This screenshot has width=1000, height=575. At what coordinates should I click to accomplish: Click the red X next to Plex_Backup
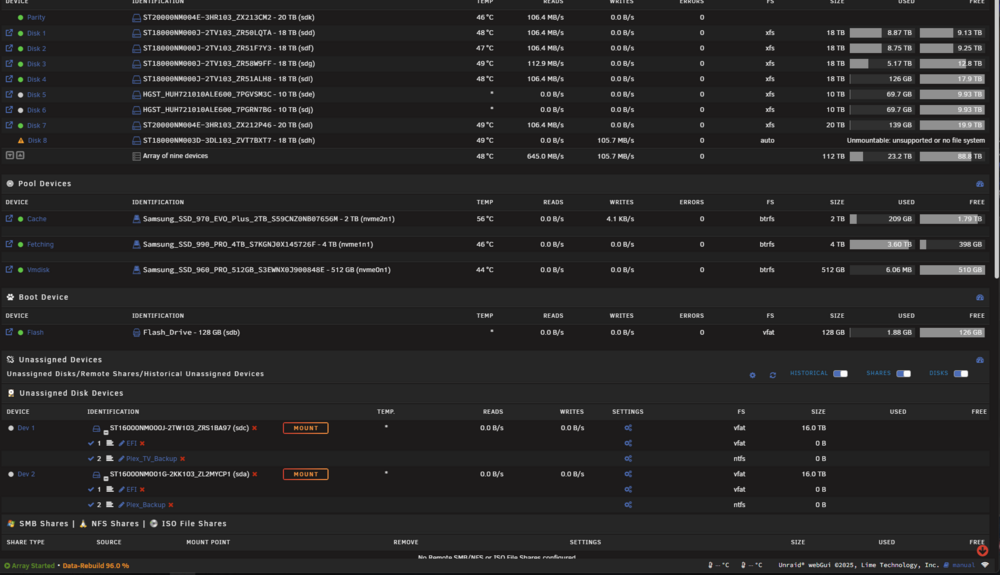[171, 505]
